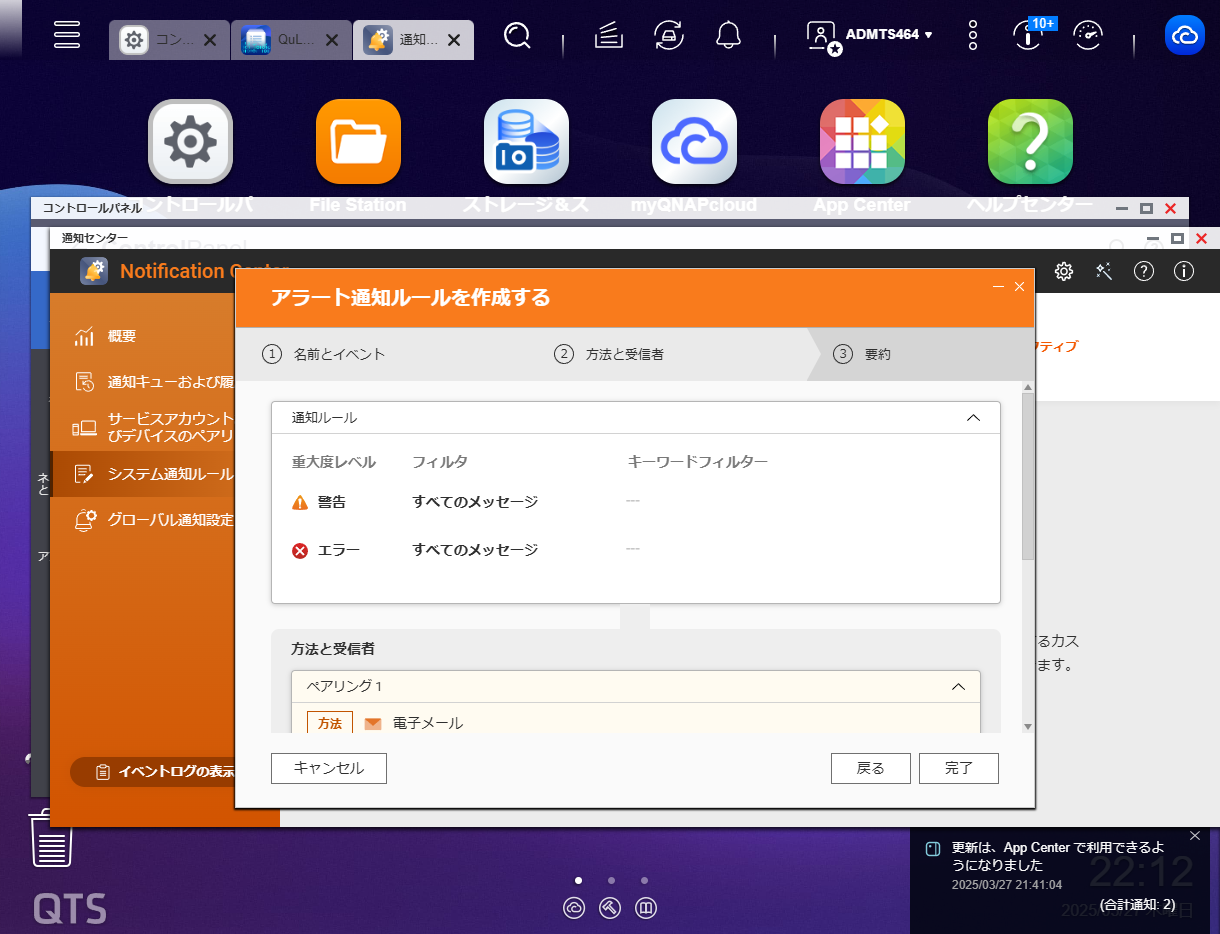Open the ADMTS464 user account menu
Image resolution: width=1220 pixels, height=934 pixels.
[870, 35]
